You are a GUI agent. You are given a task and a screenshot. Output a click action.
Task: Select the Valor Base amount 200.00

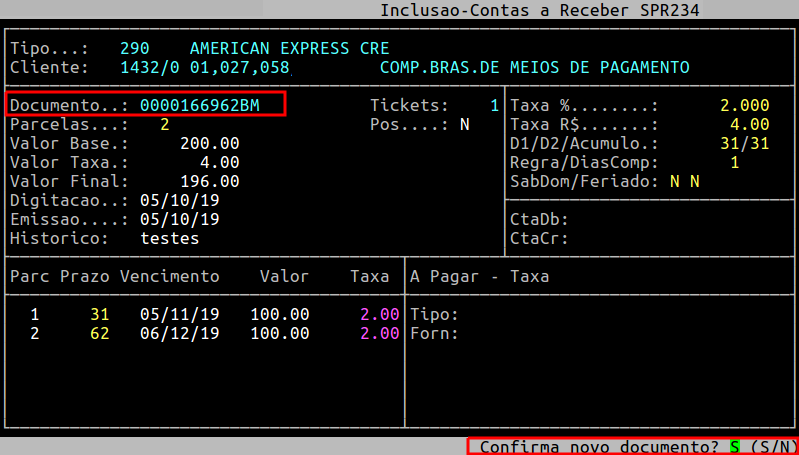tap(209, 144)
